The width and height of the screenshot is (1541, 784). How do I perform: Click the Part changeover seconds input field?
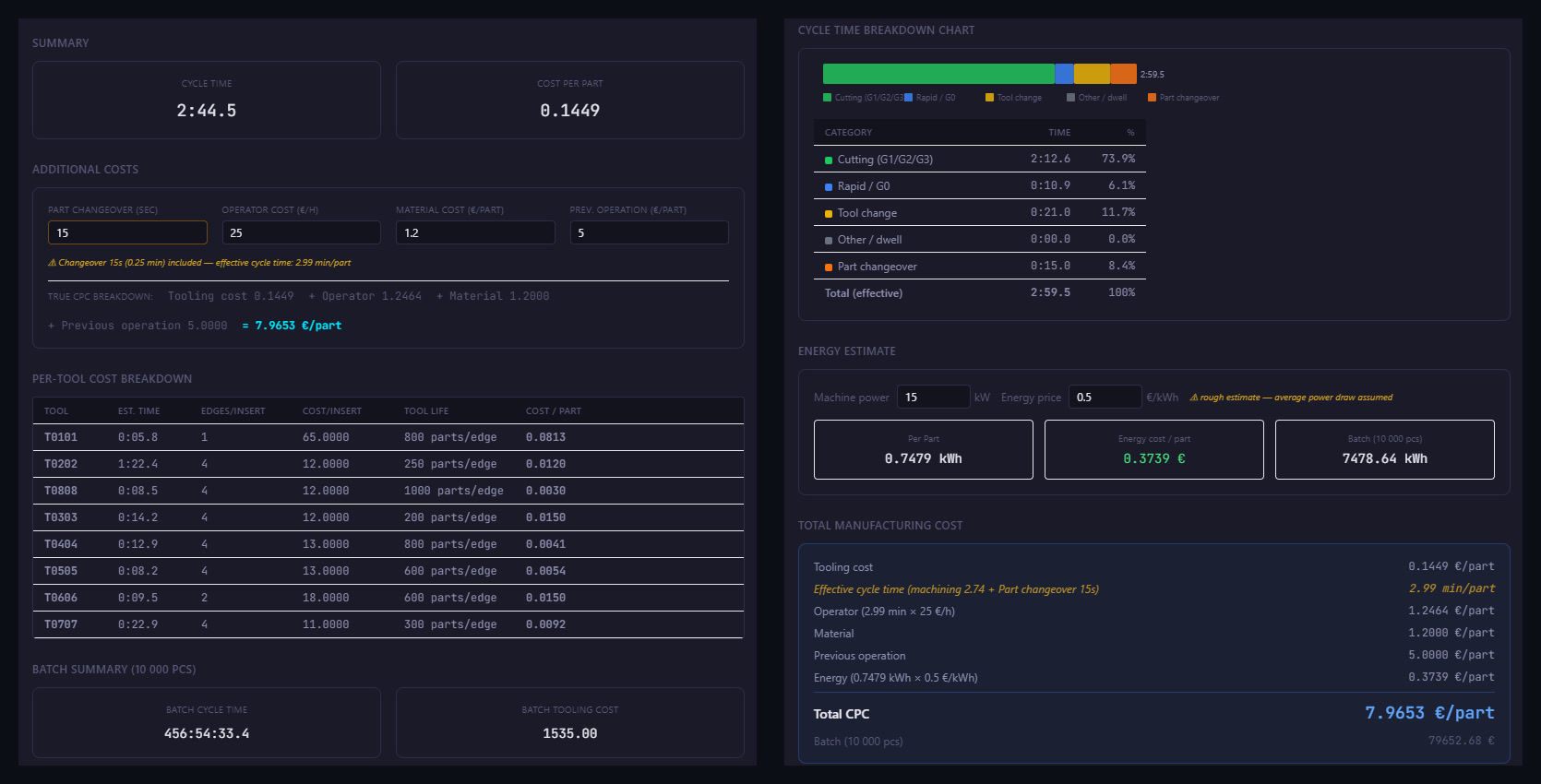[127, 232]
